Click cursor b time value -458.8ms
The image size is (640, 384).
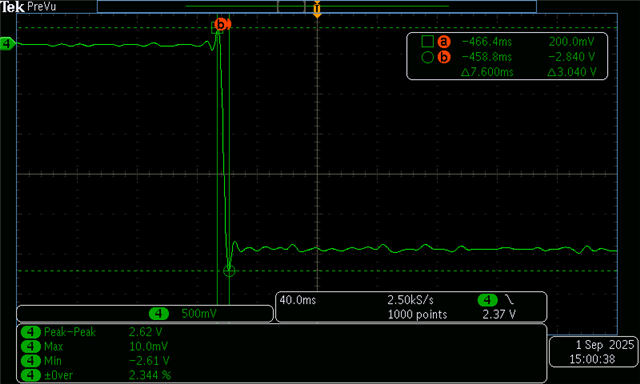coord(487,57)
